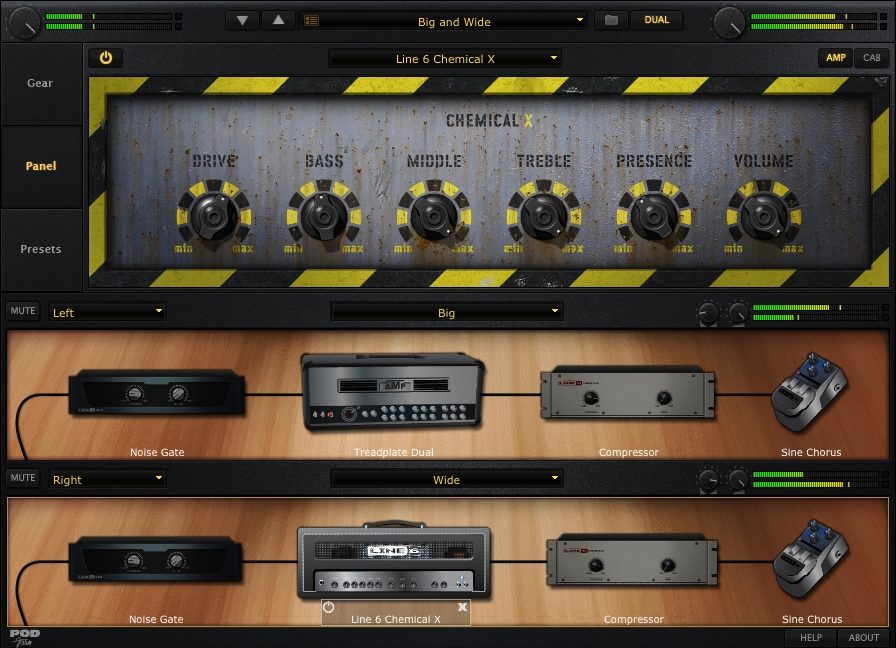Toggle the yellow amp power icon
Screen dimensions: 896x648
[106, 58]
